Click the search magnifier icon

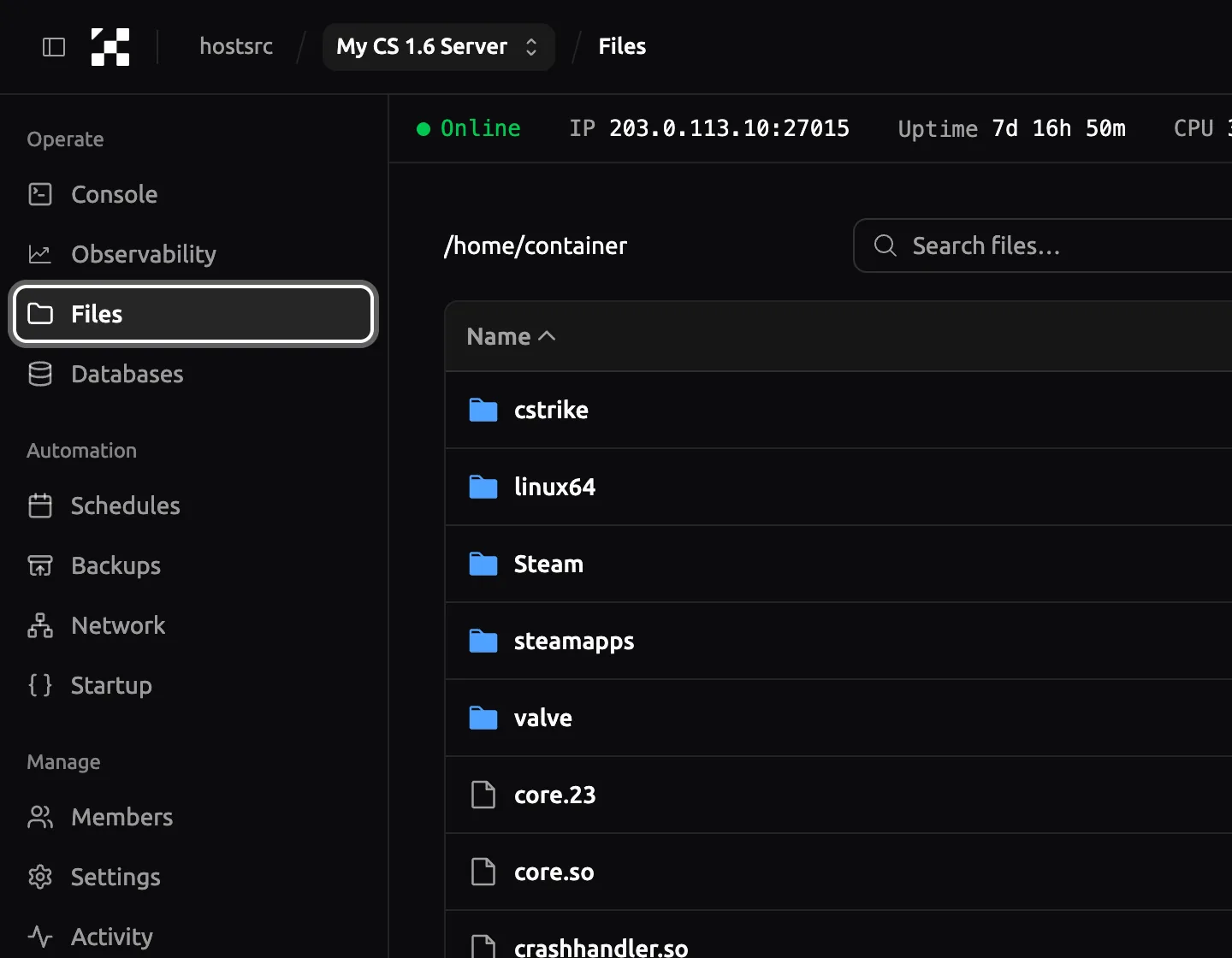click(885, 245)
